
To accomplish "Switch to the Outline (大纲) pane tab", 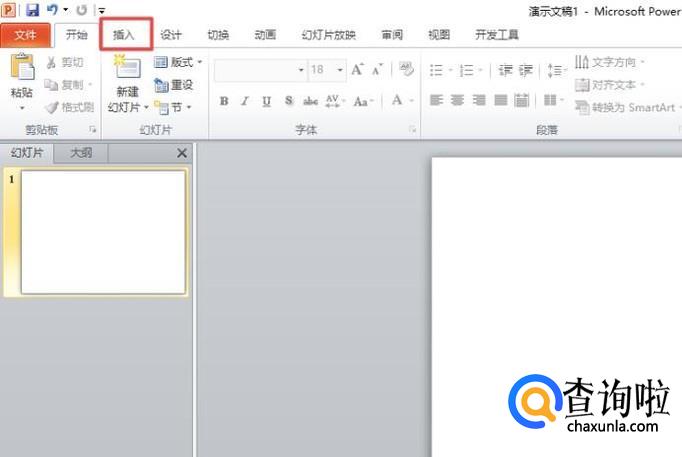I will click(81, 153).
